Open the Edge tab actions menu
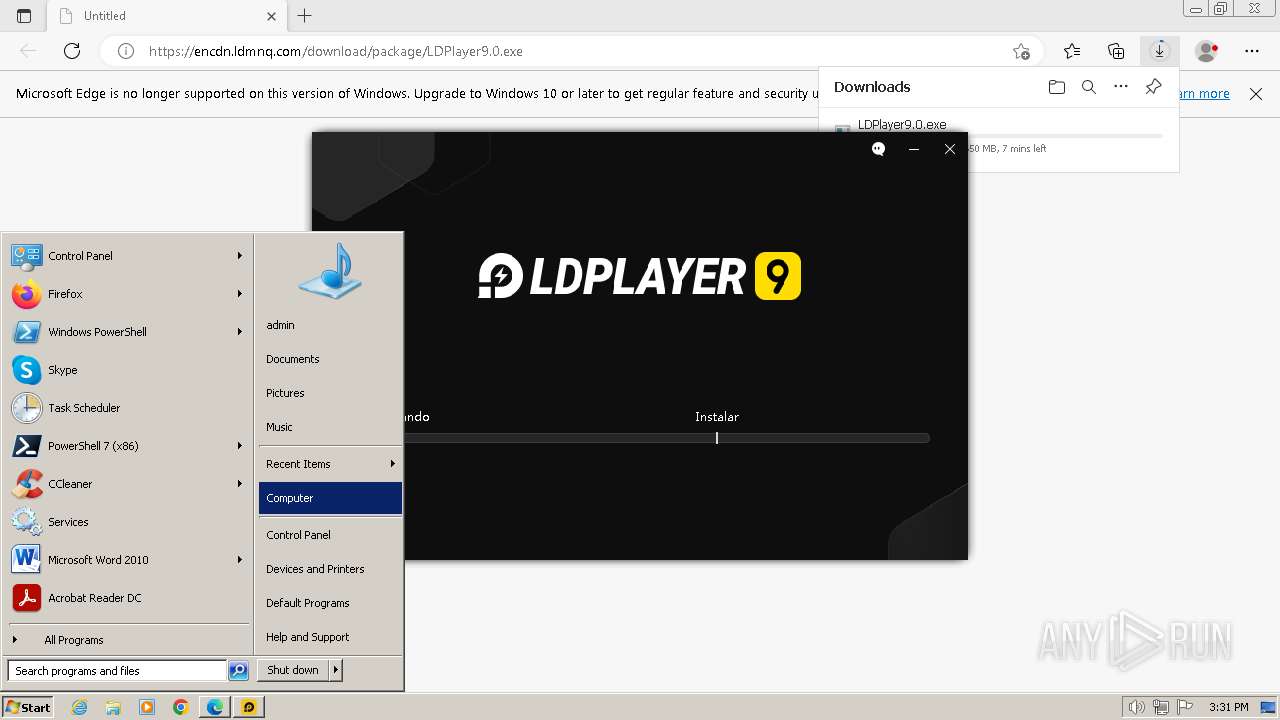Viewport: 1280px width, 720px height. click(24, 16)
